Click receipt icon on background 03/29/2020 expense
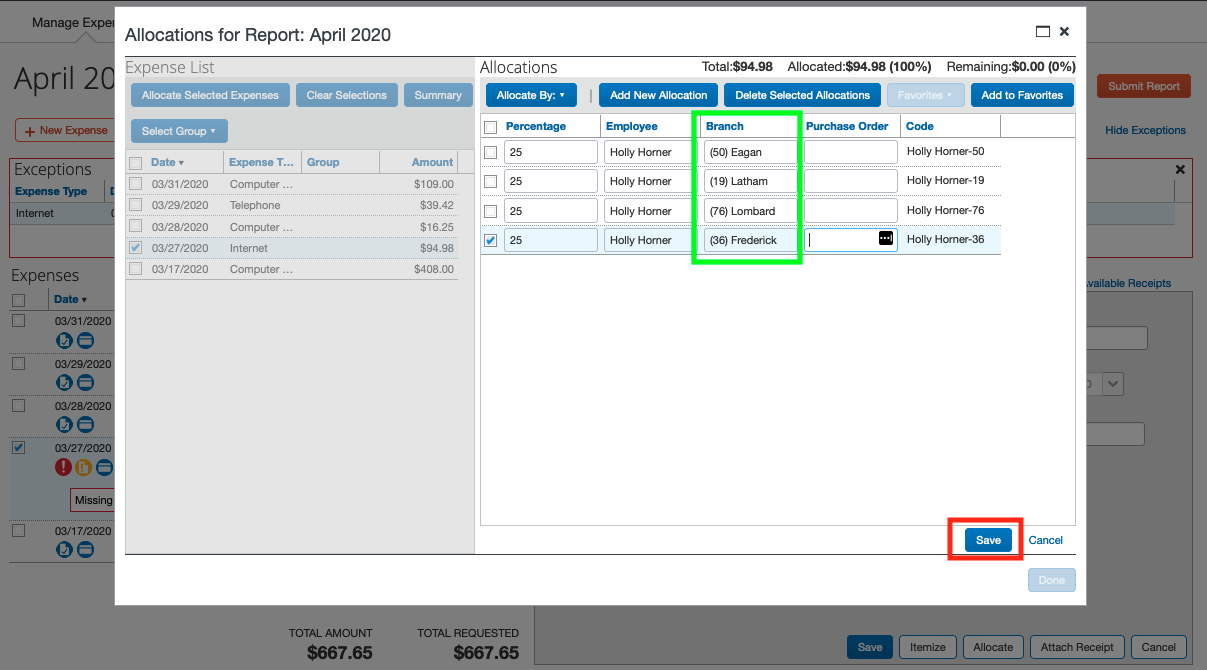 64,382
